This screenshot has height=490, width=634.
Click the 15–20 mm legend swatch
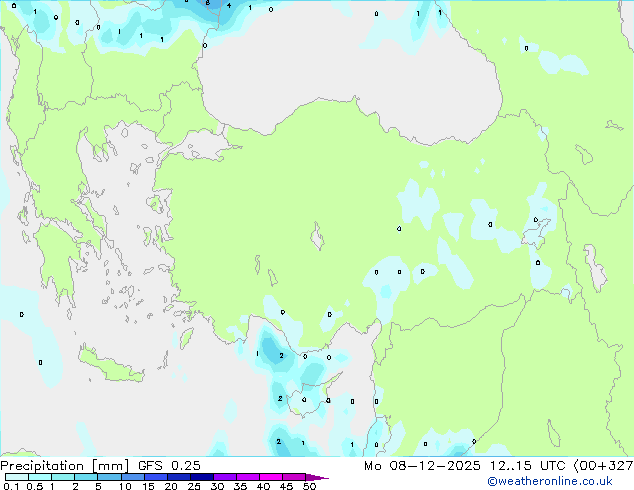click(156, 477)
